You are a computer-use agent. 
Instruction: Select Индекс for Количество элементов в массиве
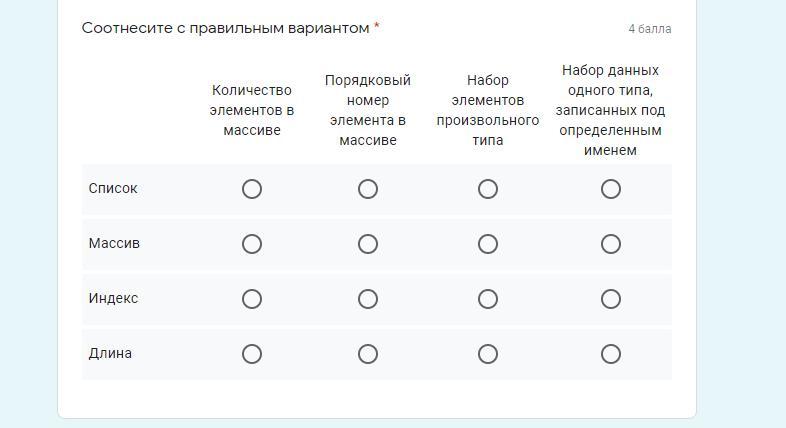tap(252, 299)
